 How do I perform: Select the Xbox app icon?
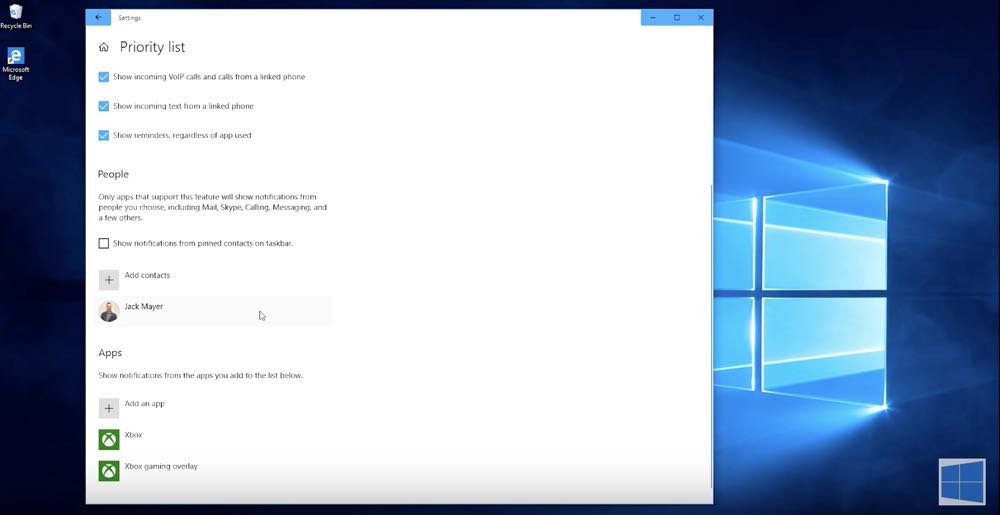pyautogui.click(x=109, y=439)
